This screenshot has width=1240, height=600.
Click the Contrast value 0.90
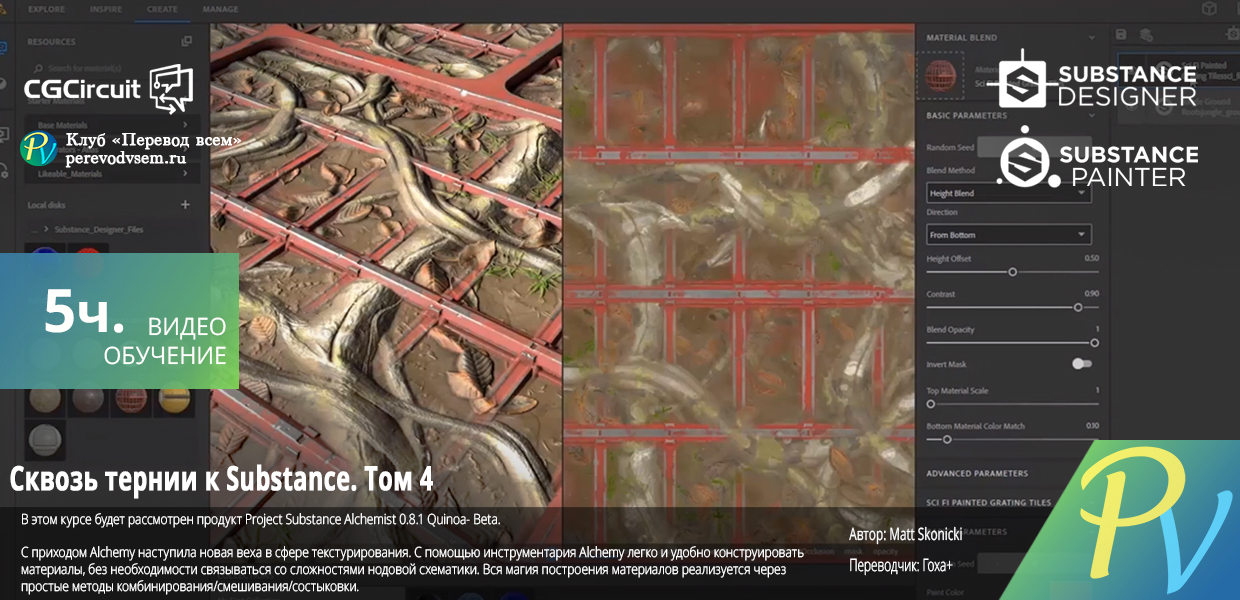coord(1091,294)
